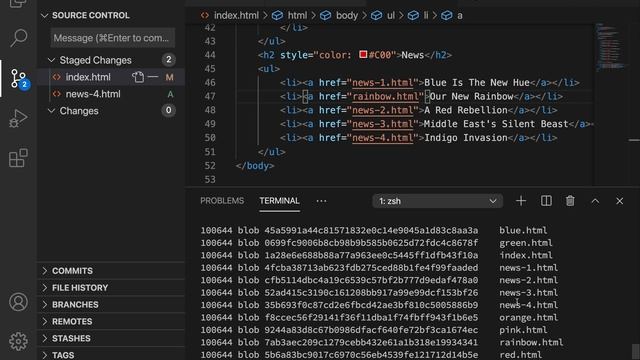Click the commit message input field
Screen dimensions: 640x360
pos(113,38)
